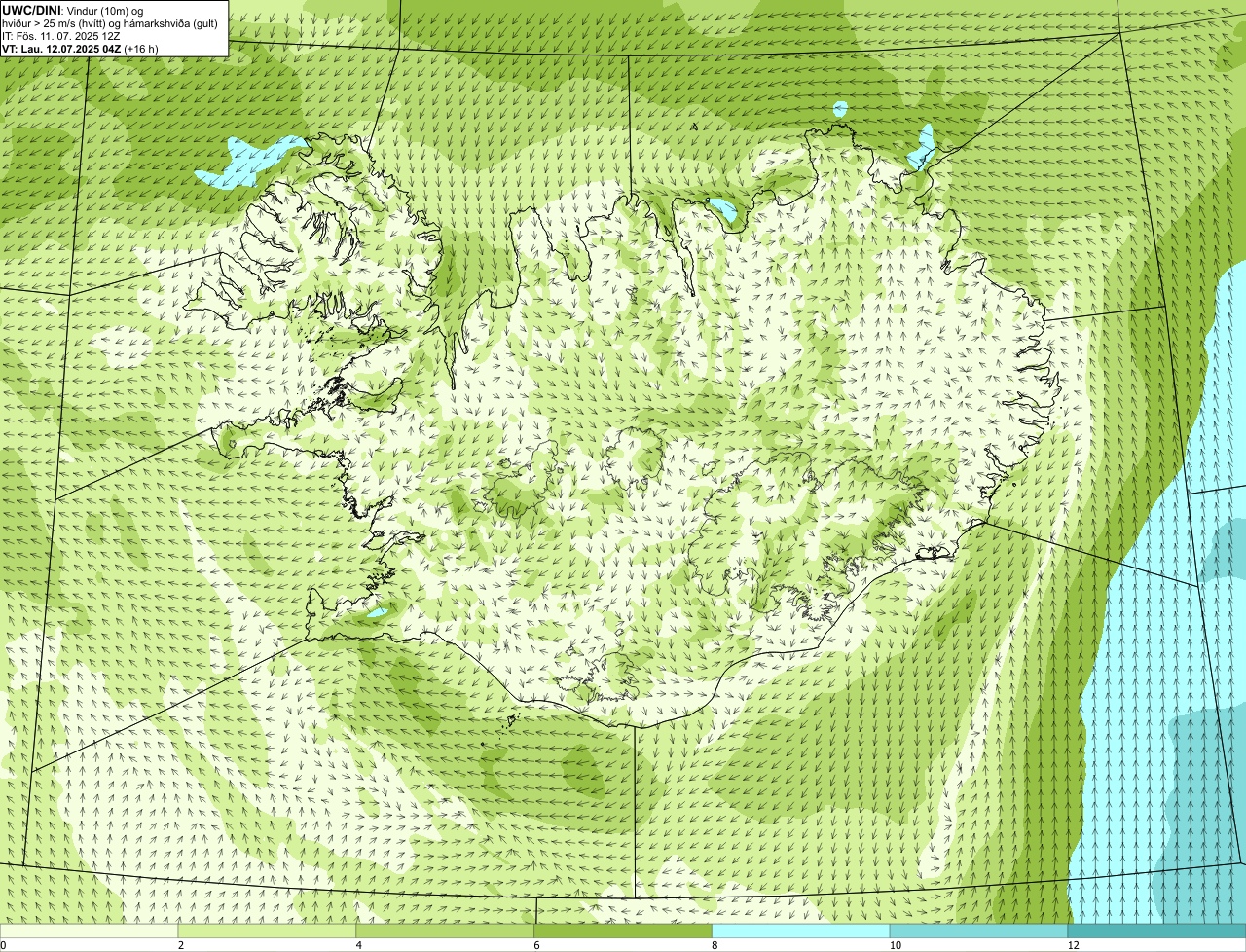1246x952 pixels.
Task: Click the light green 2–4 m/s colorbar segment
Action: [267, 932]
